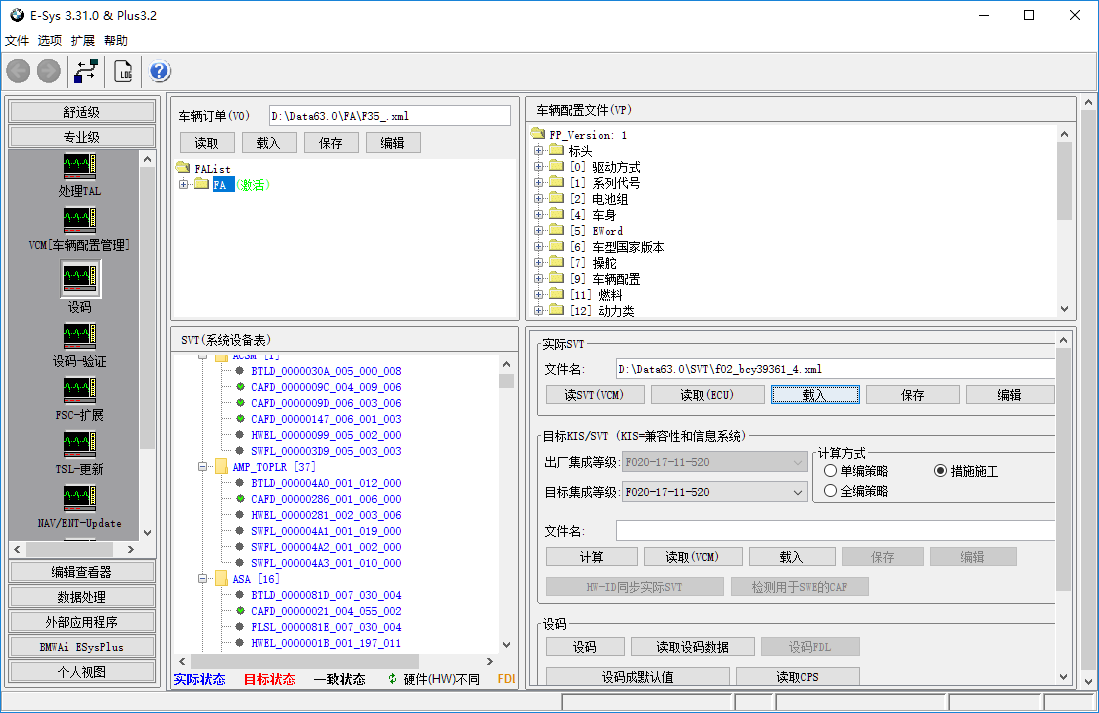Click the black dot beside BTLD_0000030A_005_000_008
Image resolution: width=1099 pixels, height=713 pixels.
[240, 371]
